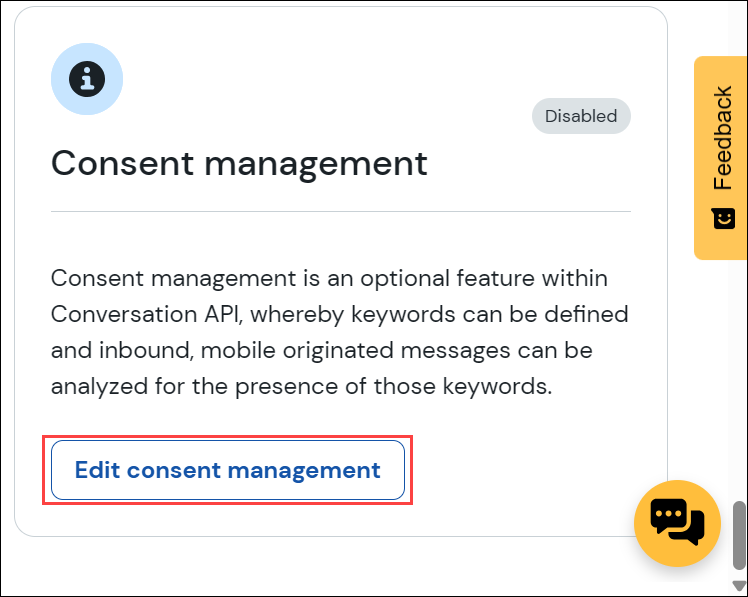This screenshot has height=597, width=748.
Task: Click Edit consent management button
Action: pos(228,470)
